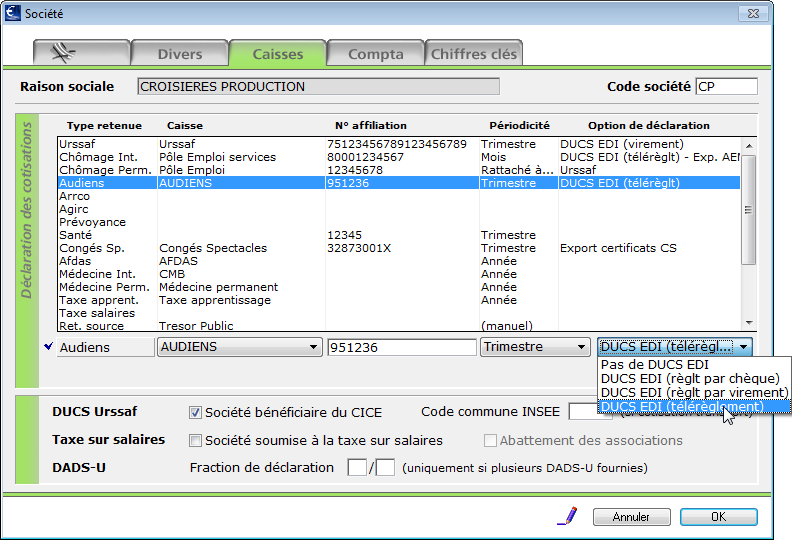Click the first DADS-U fraction field
Image resolution: width=792 pixels, height=541 pixels.
357,467
